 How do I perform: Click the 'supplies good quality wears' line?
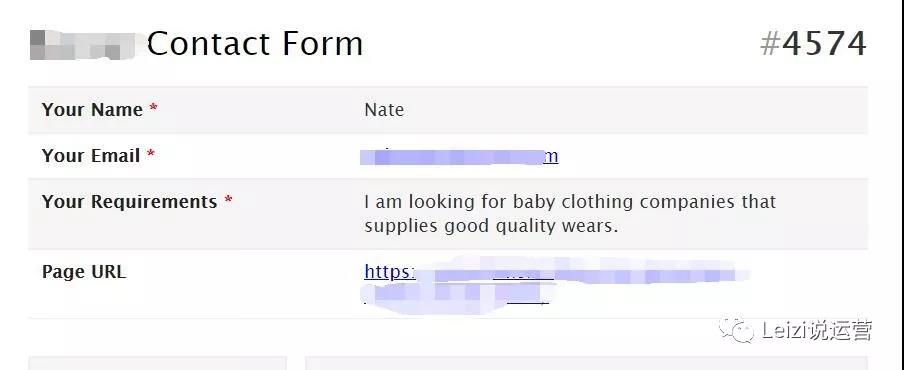pyautogui.click(x=491, y=226)
